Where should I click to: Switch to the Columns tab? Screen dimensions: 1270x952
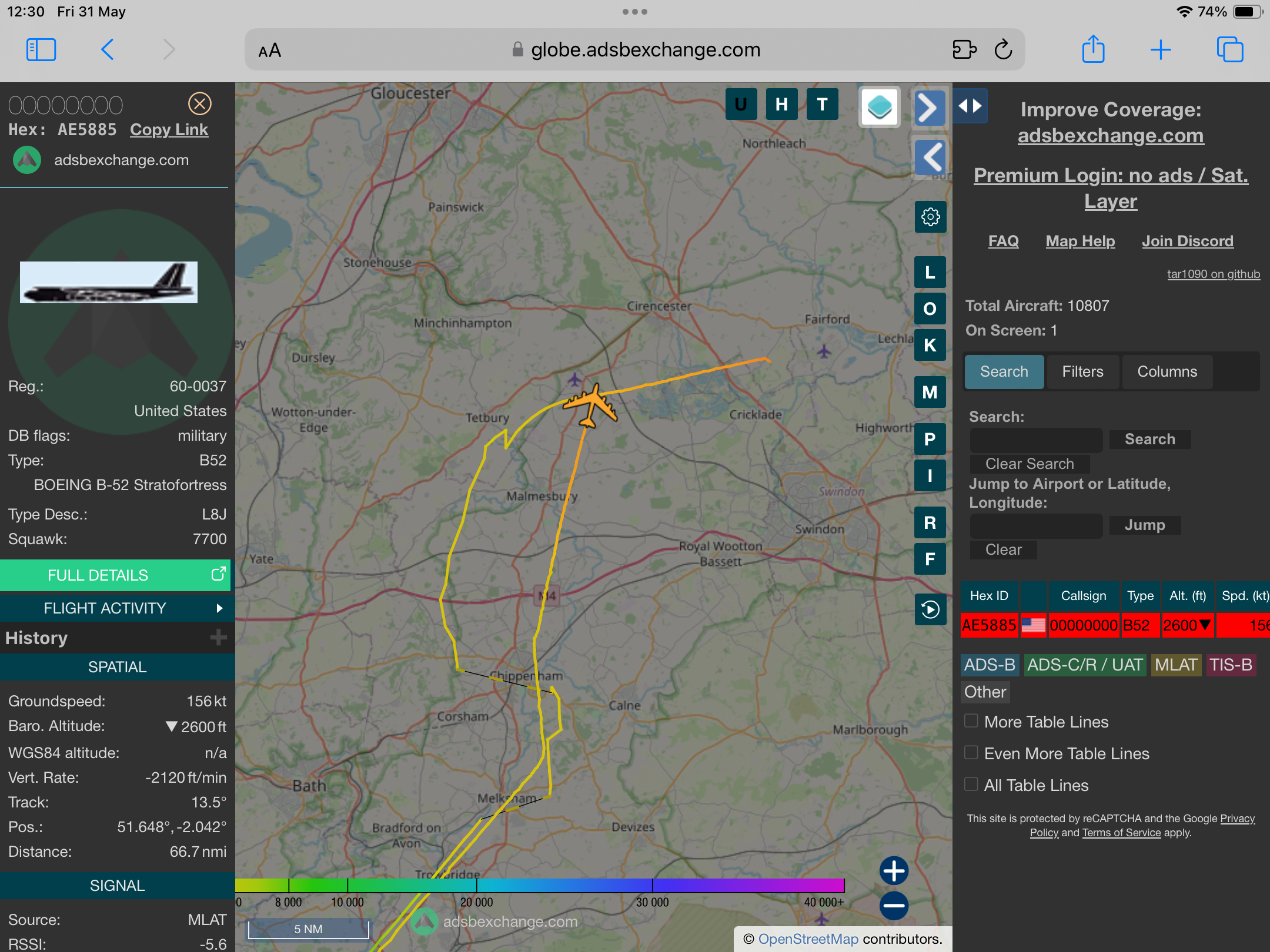click(1167, 371)
